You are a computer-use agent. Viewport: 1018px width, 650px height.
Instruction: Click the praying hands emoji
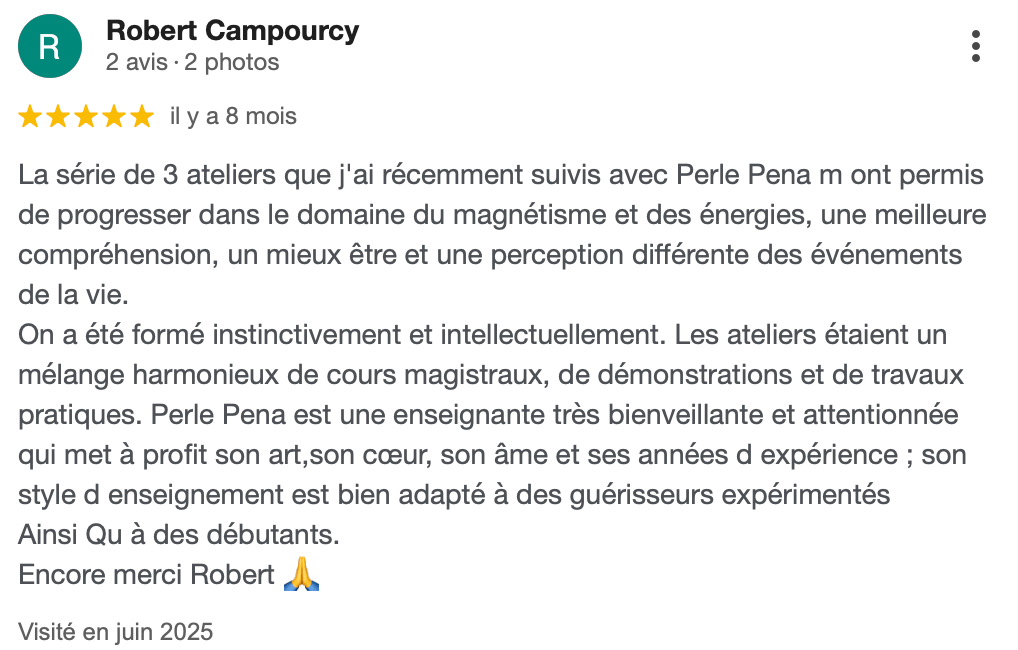(301, 575)
